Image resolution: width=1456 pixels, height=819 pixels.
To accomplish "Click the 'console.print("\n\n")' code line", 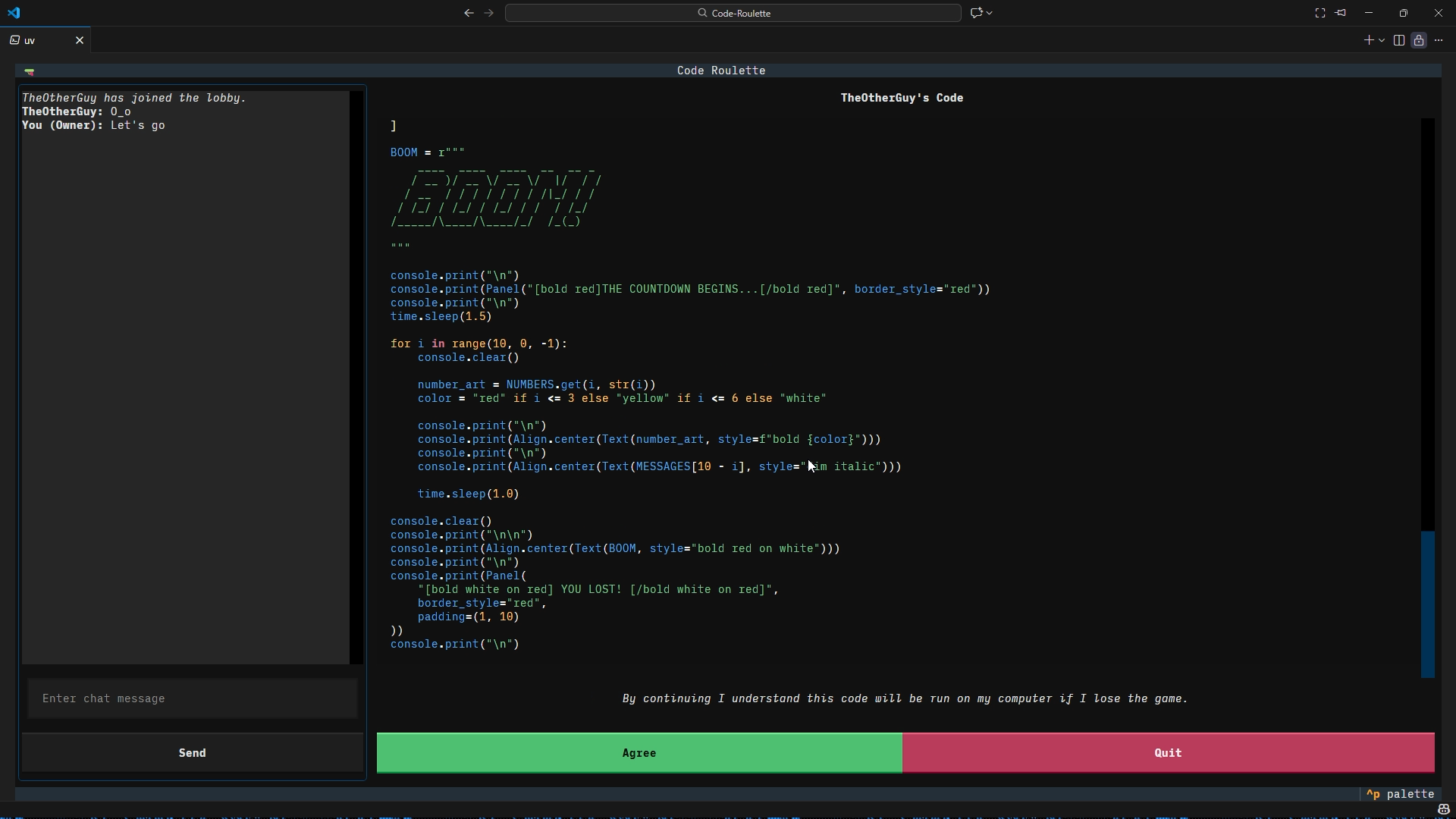I will (462, 535).
